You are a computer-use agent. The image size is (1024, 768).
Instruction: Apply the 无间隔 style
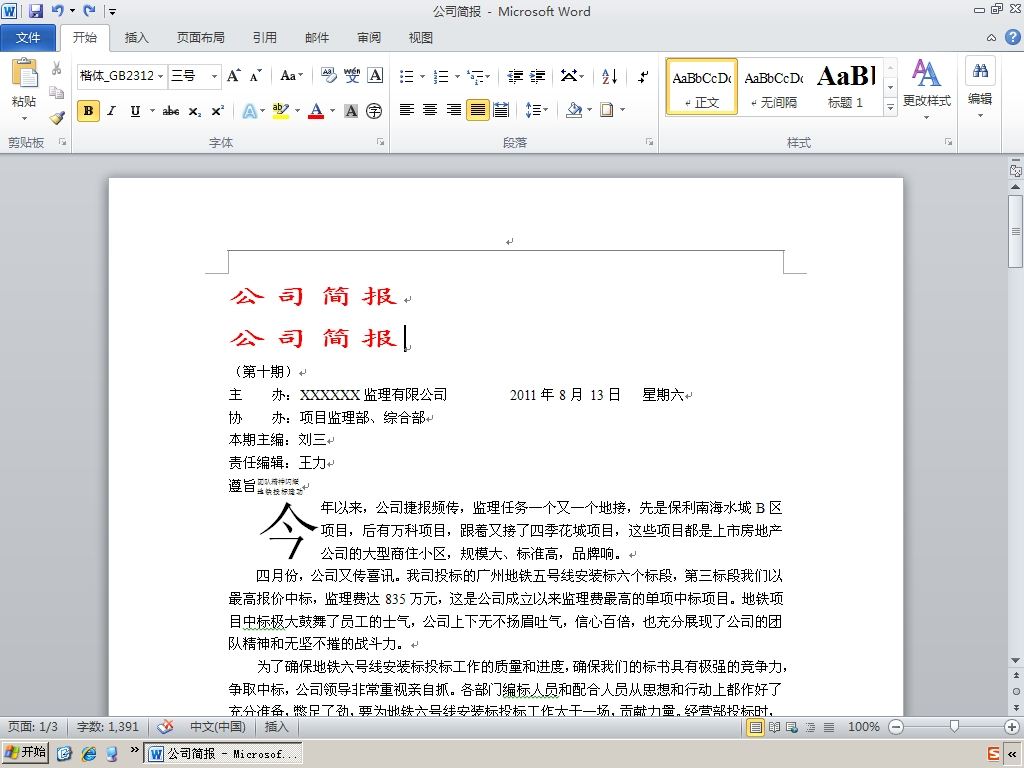[774, 87]
